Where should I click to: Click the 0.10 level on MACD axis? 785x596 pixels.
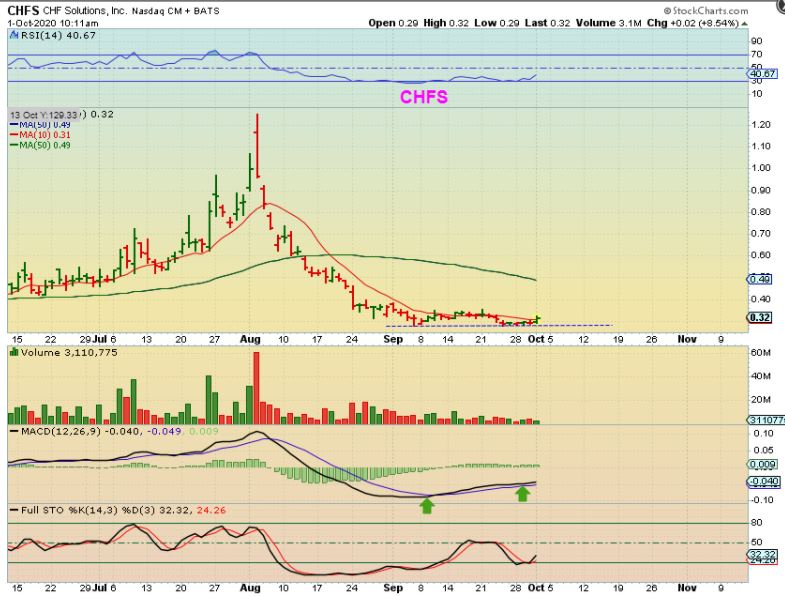pos(763,434)
